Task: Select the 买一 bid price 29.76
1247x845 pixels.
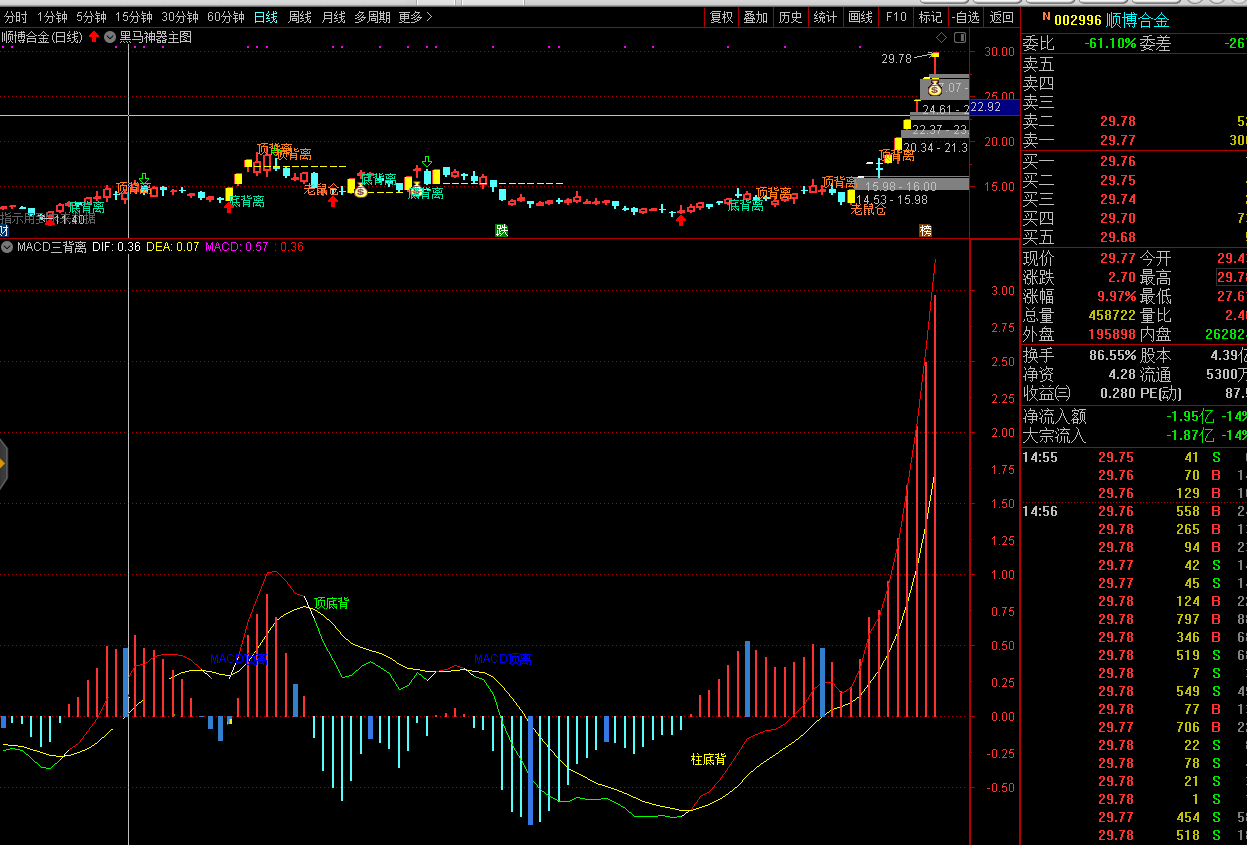Action: pos(1118,161)
